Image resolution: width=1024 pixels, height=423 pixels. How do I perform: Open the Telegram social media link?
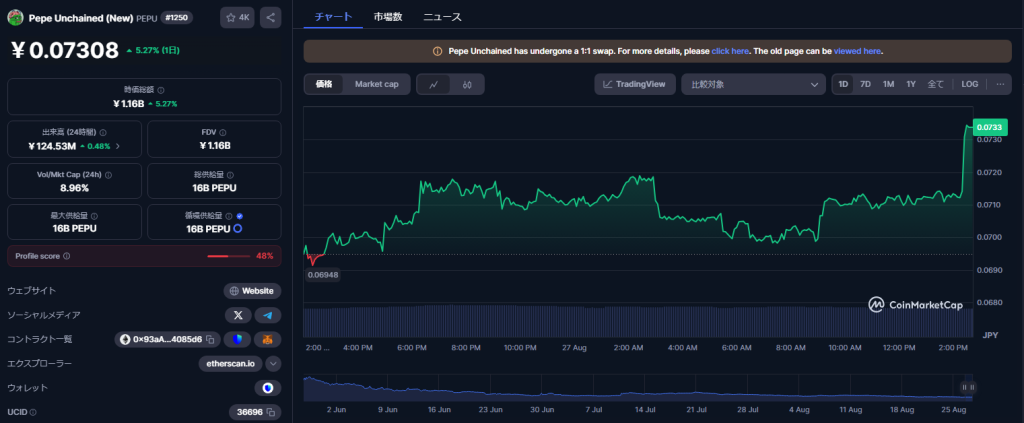click(x=268, y=315)
